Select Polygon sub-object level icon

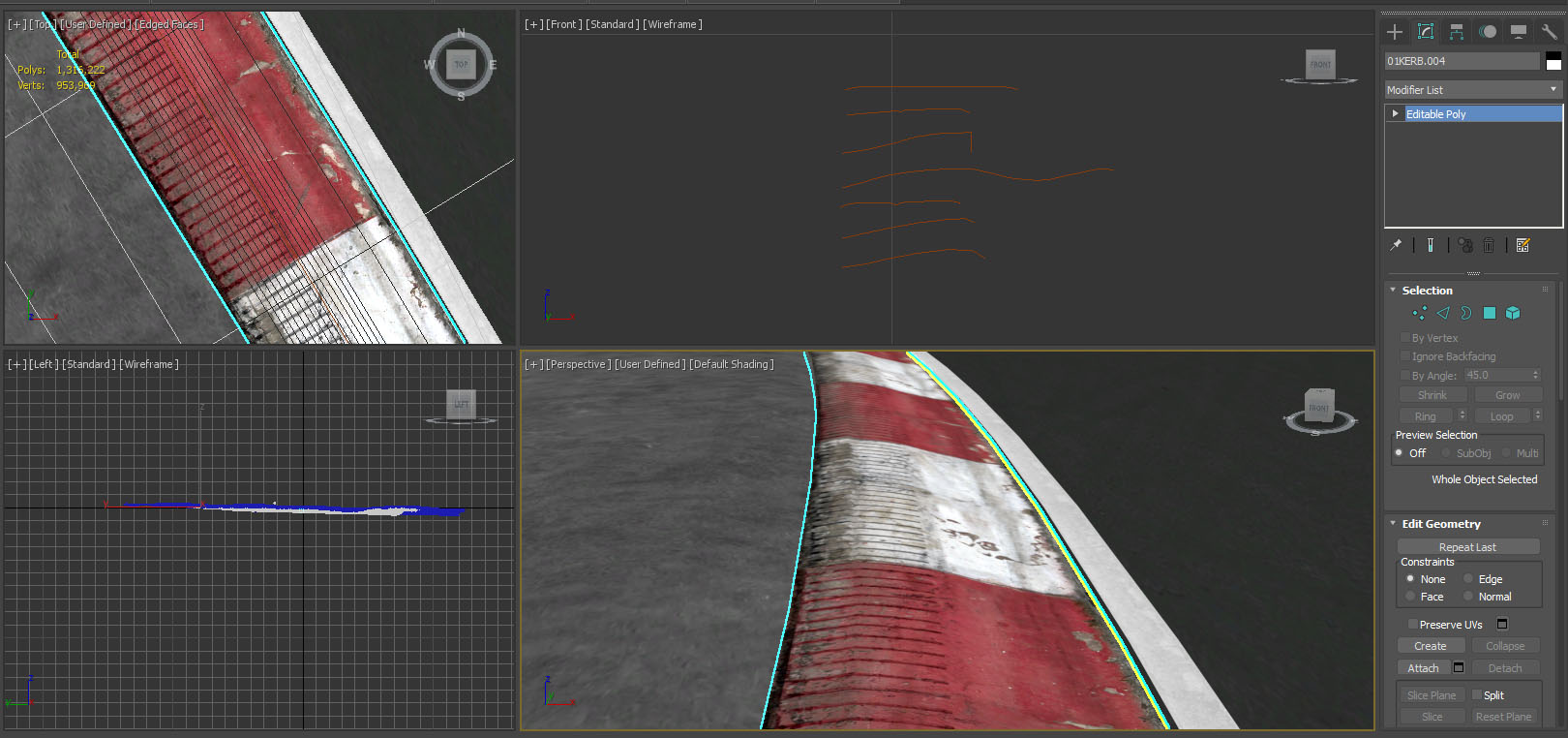coord(1490,313)
